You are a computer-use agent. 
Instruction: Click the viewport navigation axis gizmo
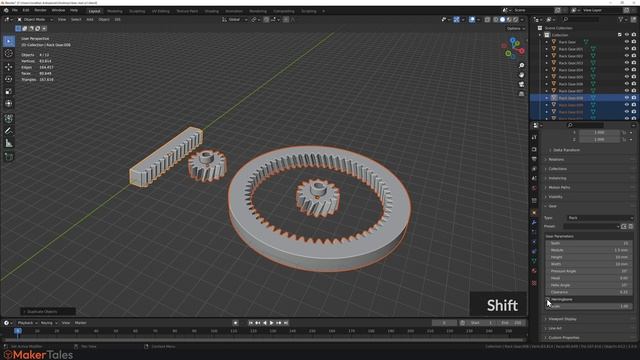click(513, 48)
